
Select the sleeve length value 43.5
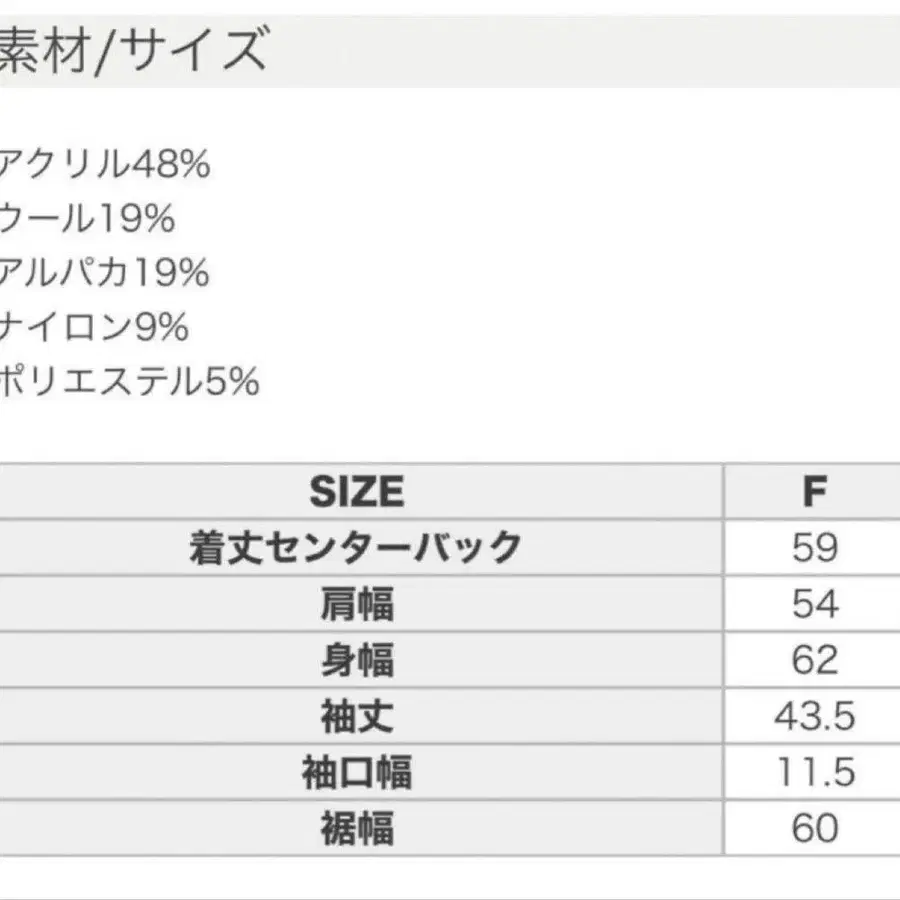pos(814,716)
